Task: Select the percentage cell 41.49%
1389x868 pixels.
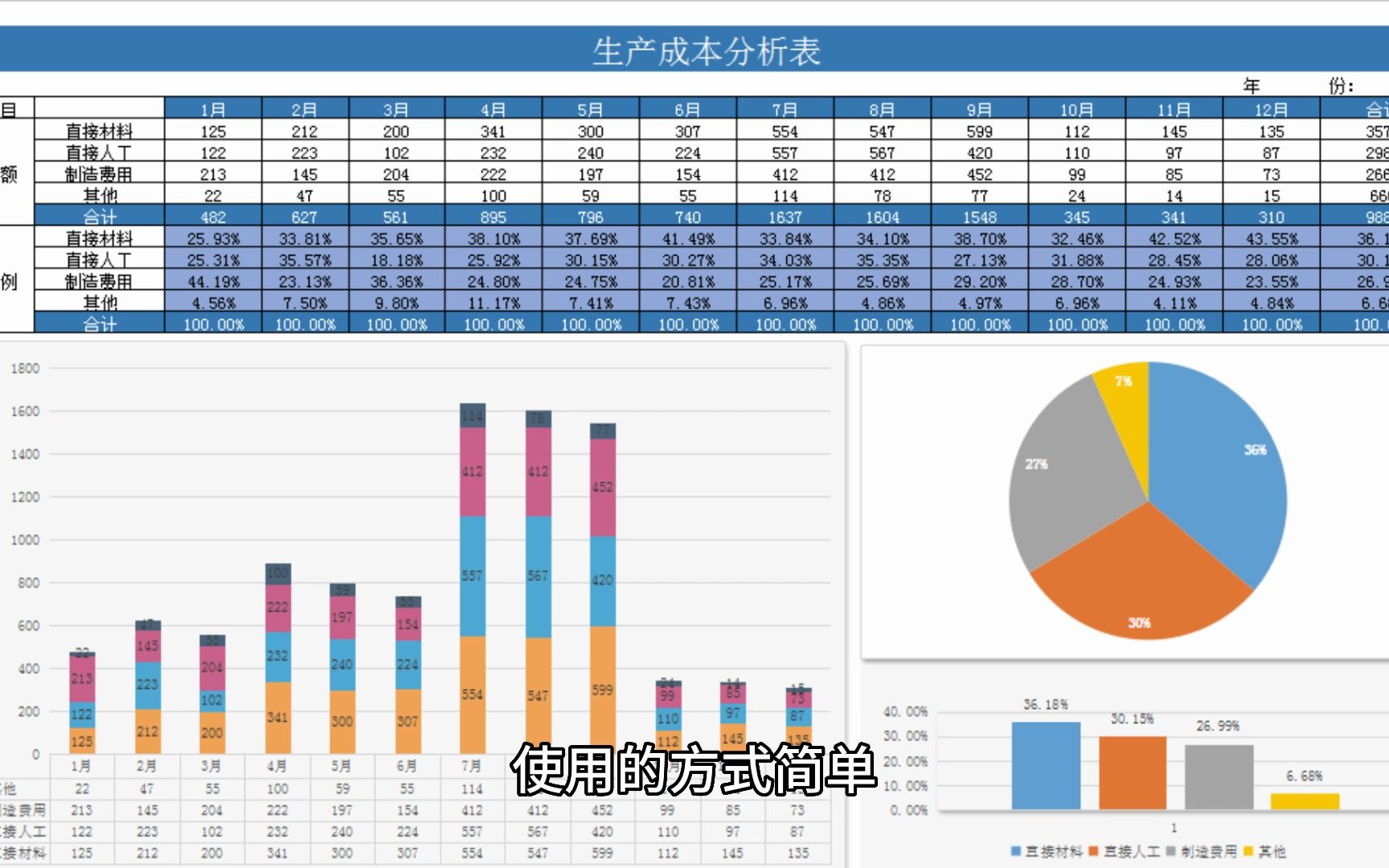Action: tap(687, 239)
